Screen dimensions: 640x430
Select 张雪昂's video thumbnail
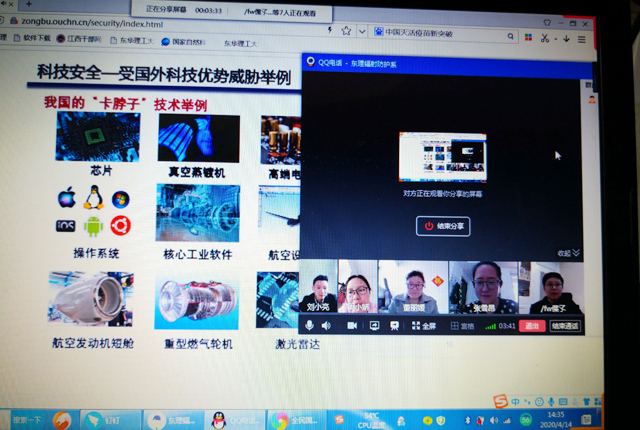[483, 288]
